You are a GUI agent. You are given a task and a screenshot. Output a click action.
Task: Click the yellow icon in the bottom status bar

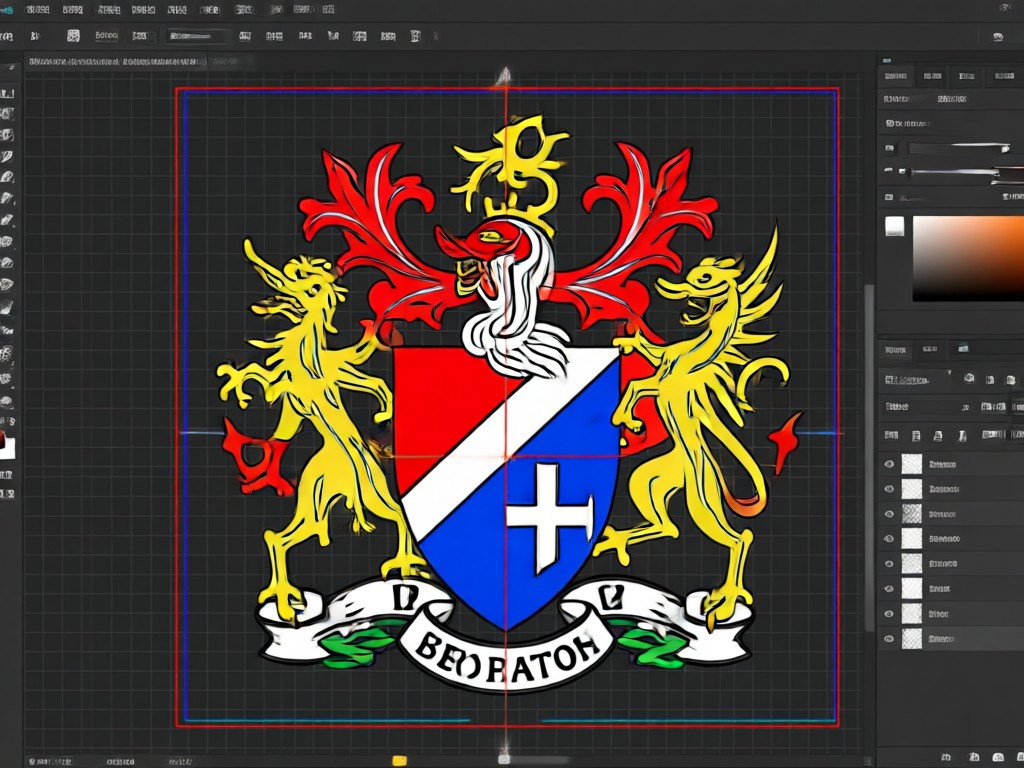pyautogui.click(x=399, y=760)
